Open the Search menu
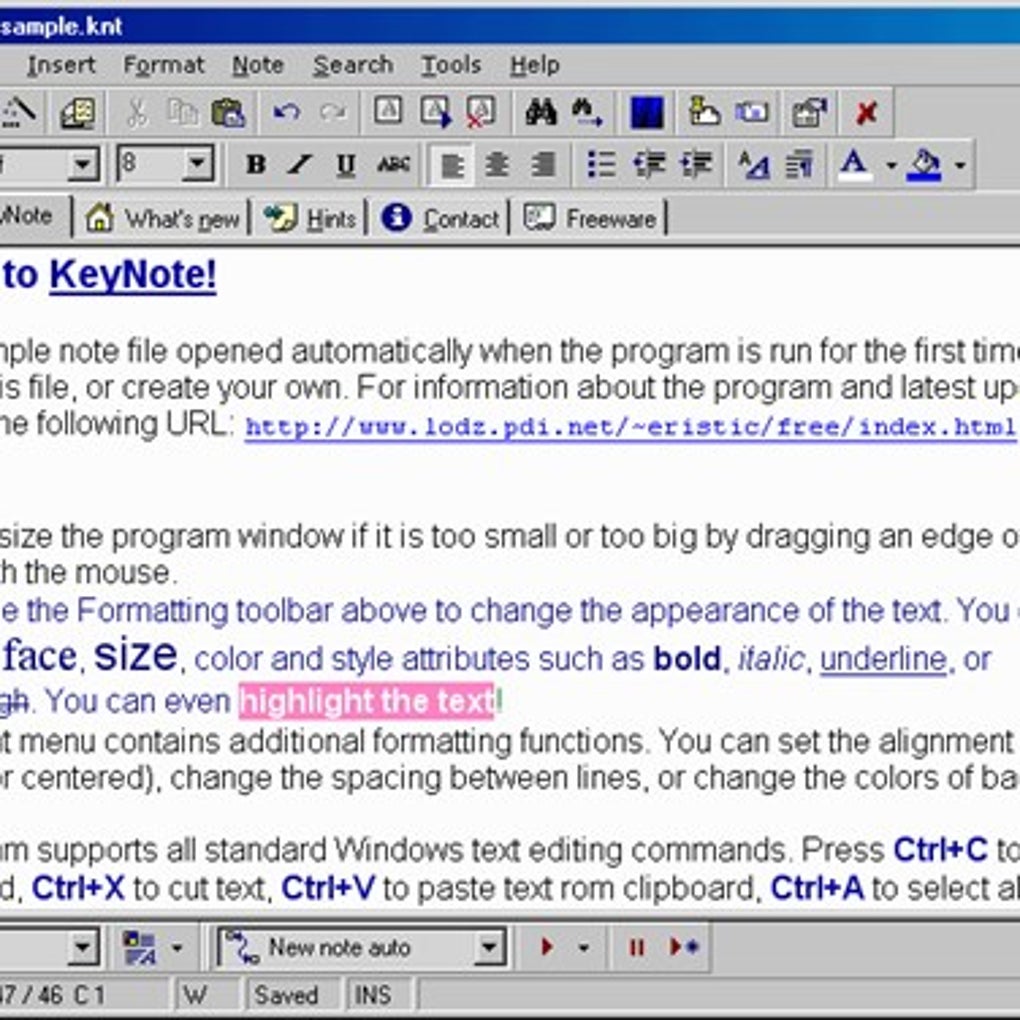The height and width of the screenshot is (1020, 1020). (x=353, y=65)
